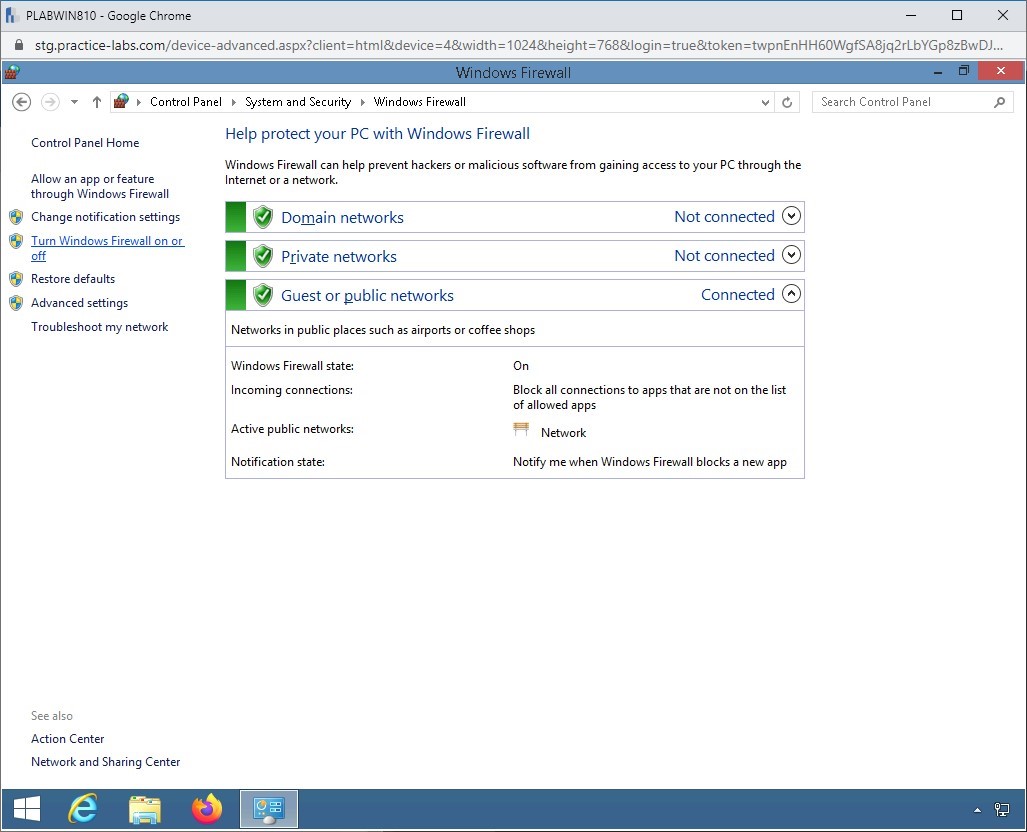Open Advanced settings link
This screenshot has width=1027, height=832.
pos(79,303)
